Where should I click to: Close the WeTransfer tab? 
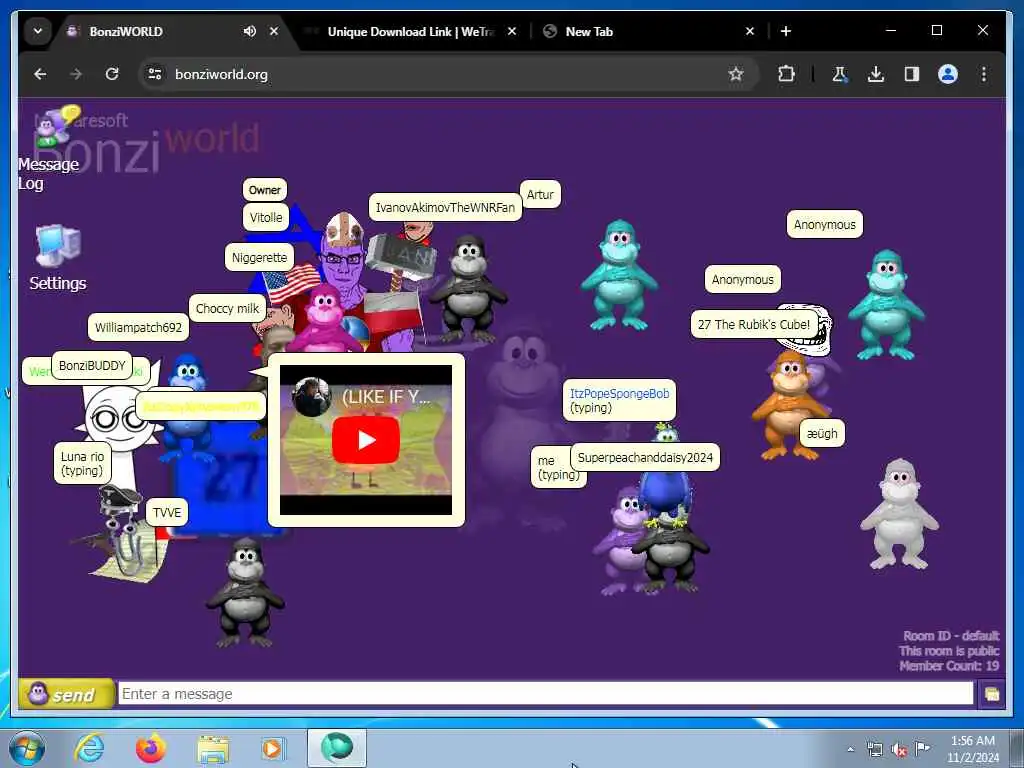pyautogui.click(x=512, y=31)
